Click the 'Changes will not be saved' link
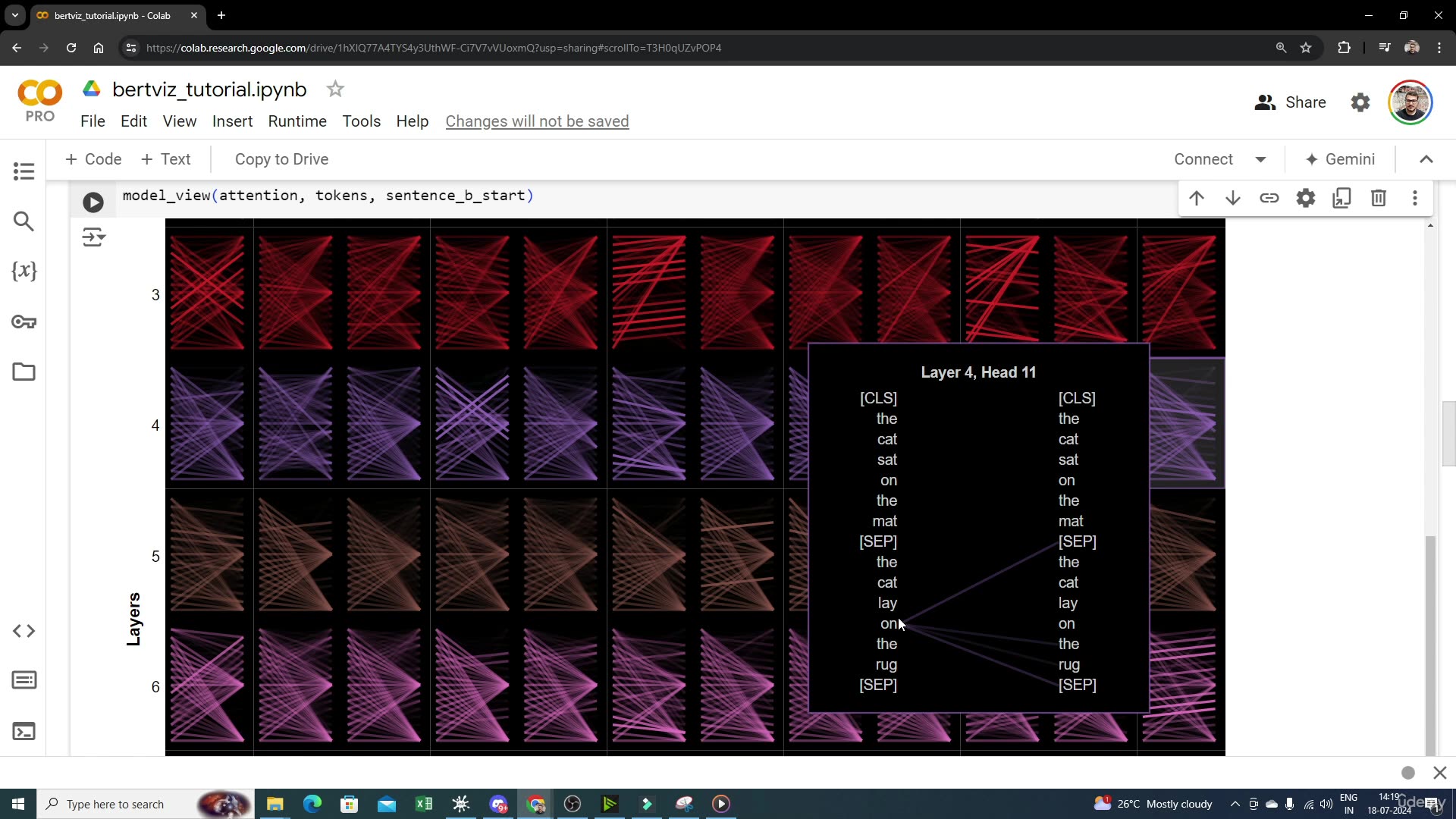Viewport: 1456px width, 819px height. (x=537, y=121)
